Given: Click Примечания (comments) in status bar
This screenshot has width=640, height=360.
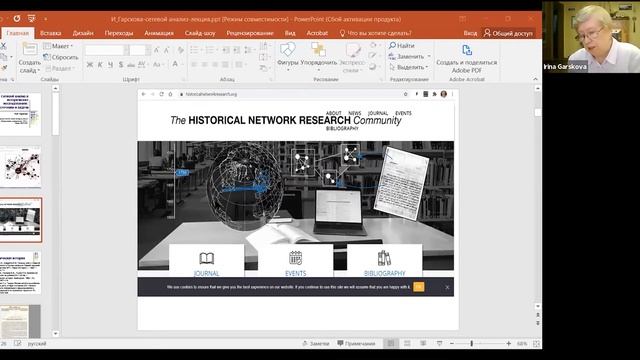Looking at the screenshot, I should (x=356, y=344).
